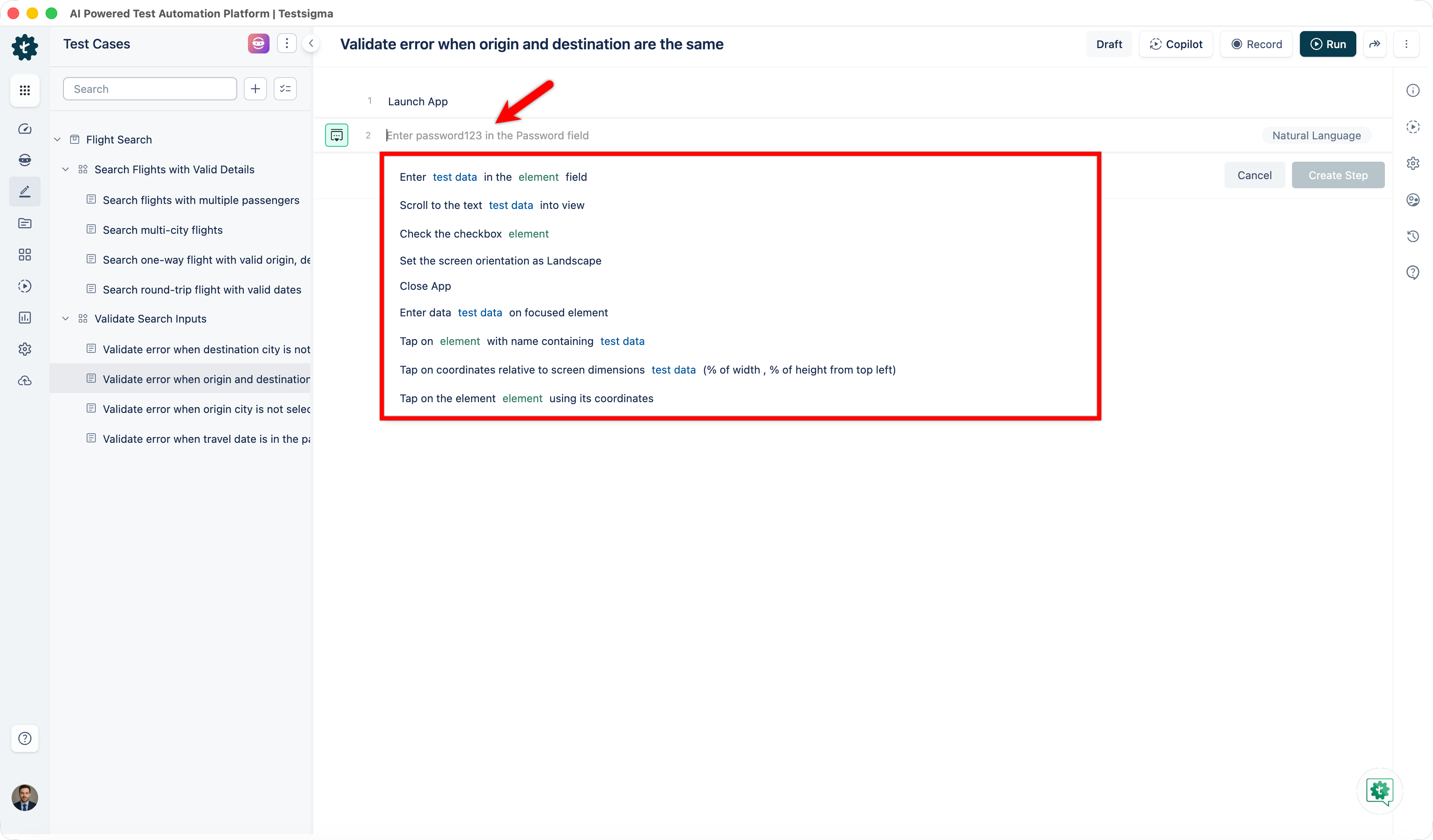Open the Copilot robot icon in left sidebar
Image resolution: width=1433 pixels, height=840 pixels.
coord(25,160)
